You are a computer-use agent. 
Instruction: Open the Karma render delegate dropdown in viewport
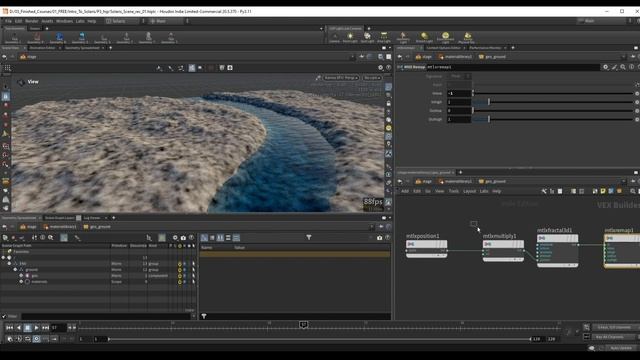[x=341, y=78]
